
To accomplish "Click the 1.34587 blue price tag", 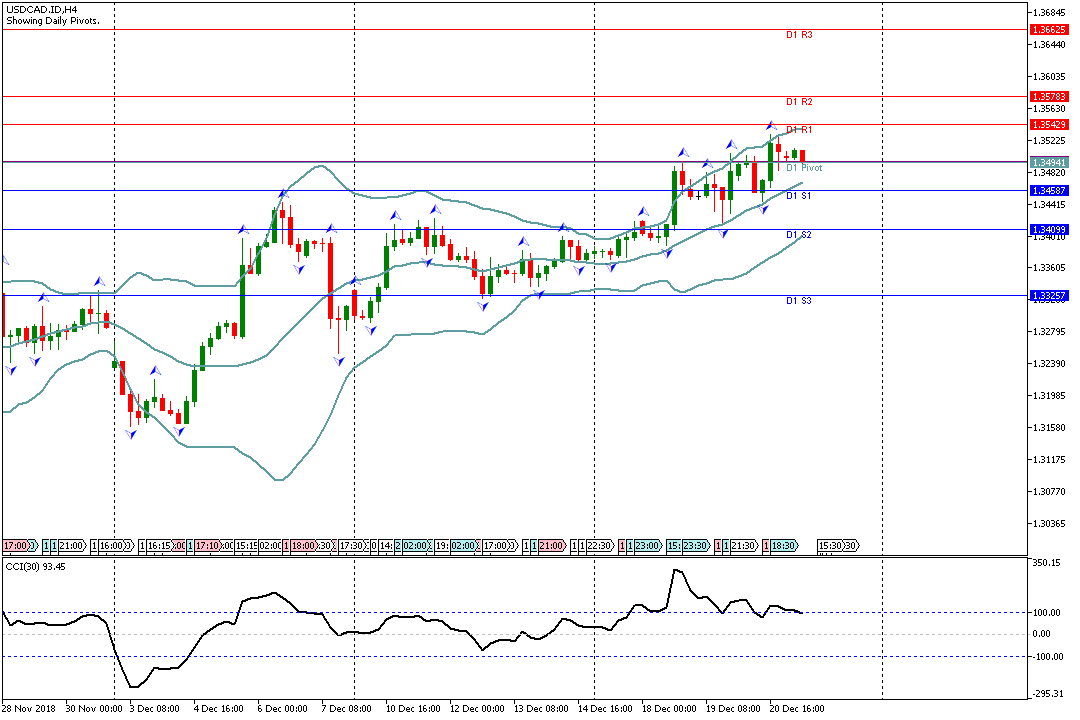I will (1049, 190).
